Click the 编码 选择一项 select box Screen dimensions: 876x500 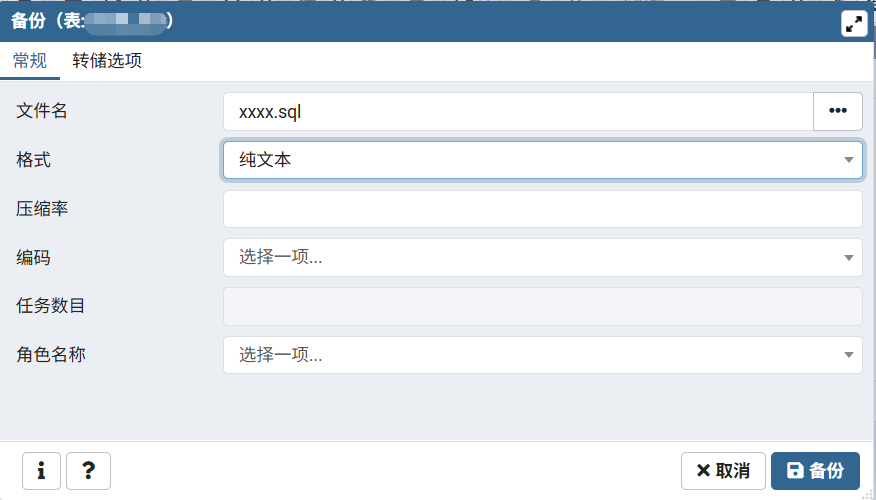(x=530, y=258)
